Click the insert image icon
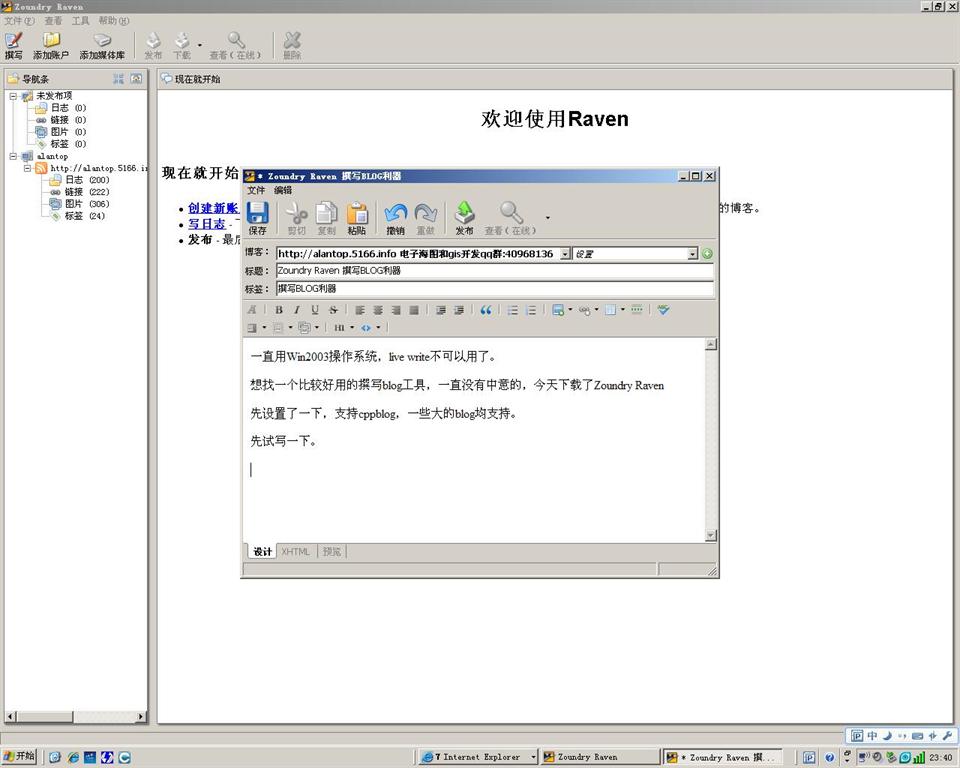The height and width of the screenshot is (768, 960). [558, 310]
